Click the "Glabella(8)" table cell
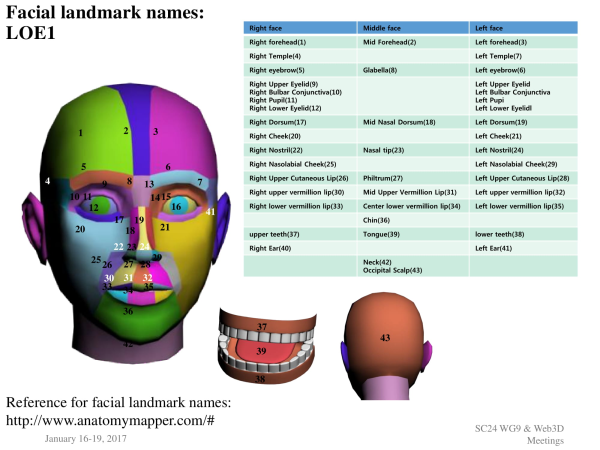This screenshot has height=450, width=600. pos(379,70)
